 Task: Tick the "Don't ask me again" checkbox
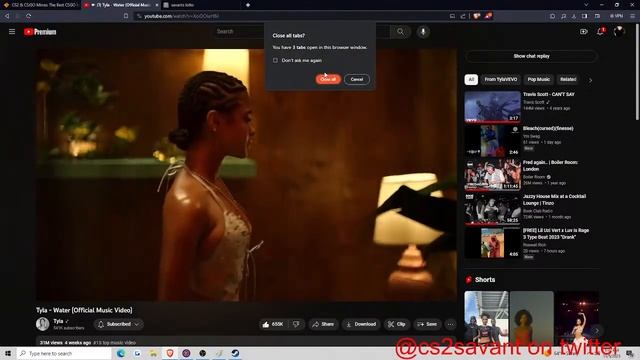click(x=276, y=60)
